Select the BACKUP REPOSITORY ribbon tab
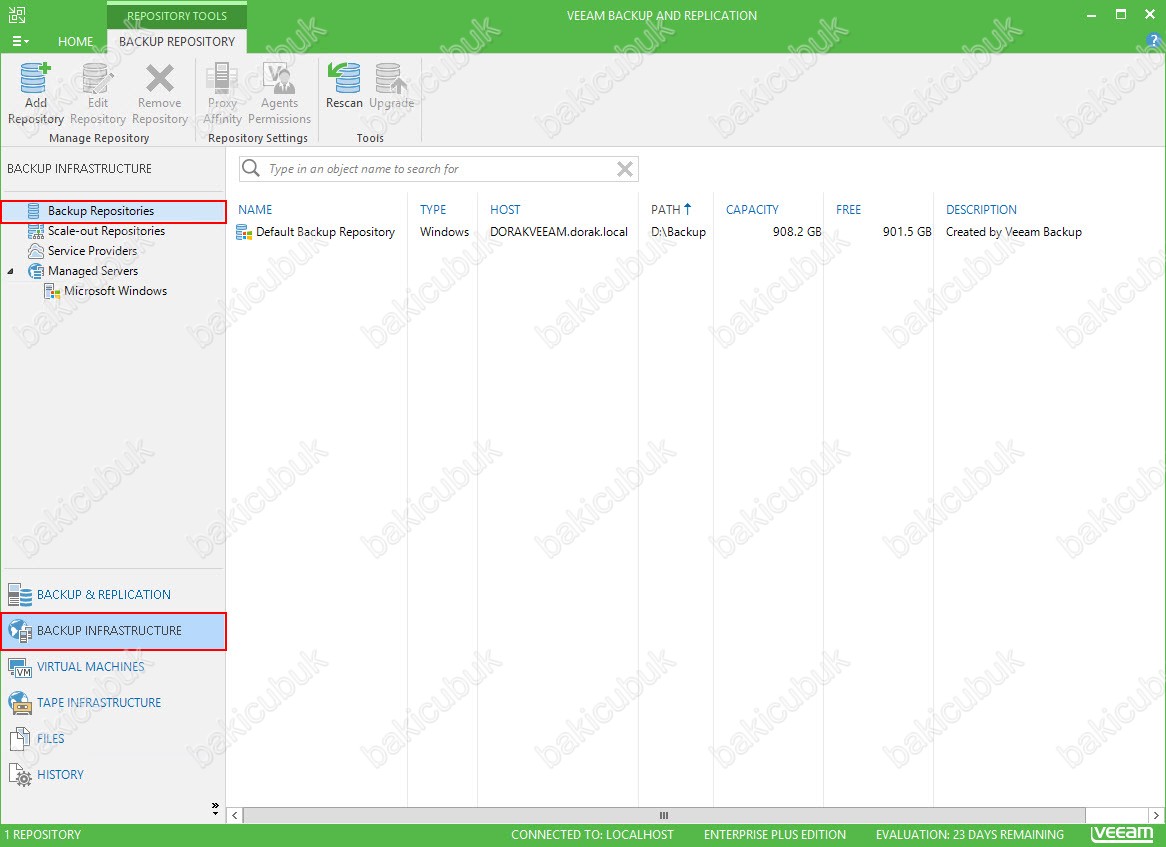 [x=177, y=42]
